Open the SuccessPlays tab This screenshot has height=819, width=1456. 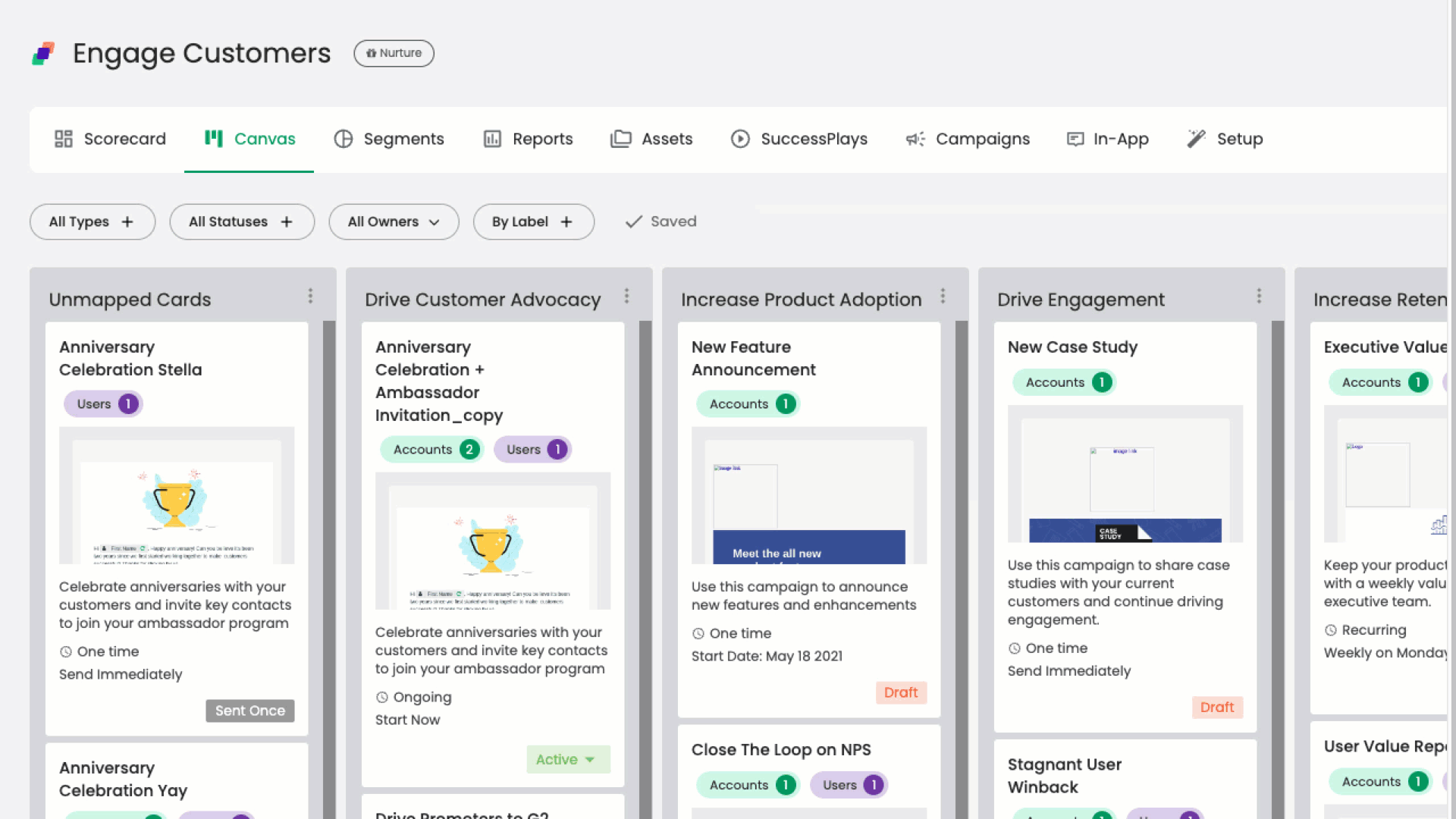click(799, 139)
